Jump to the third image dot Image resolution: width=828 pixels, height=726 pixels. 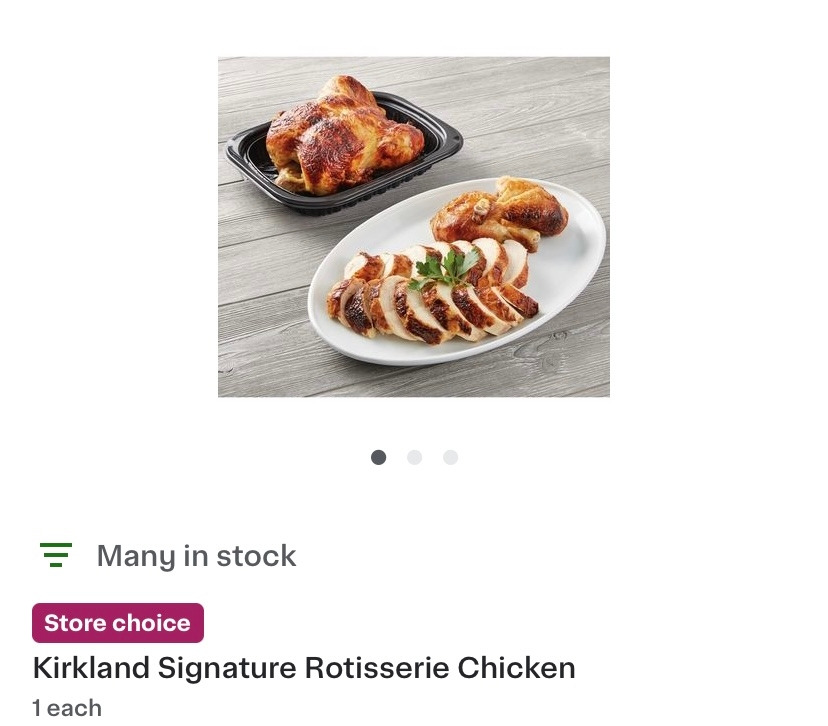(x=450, y=457)
